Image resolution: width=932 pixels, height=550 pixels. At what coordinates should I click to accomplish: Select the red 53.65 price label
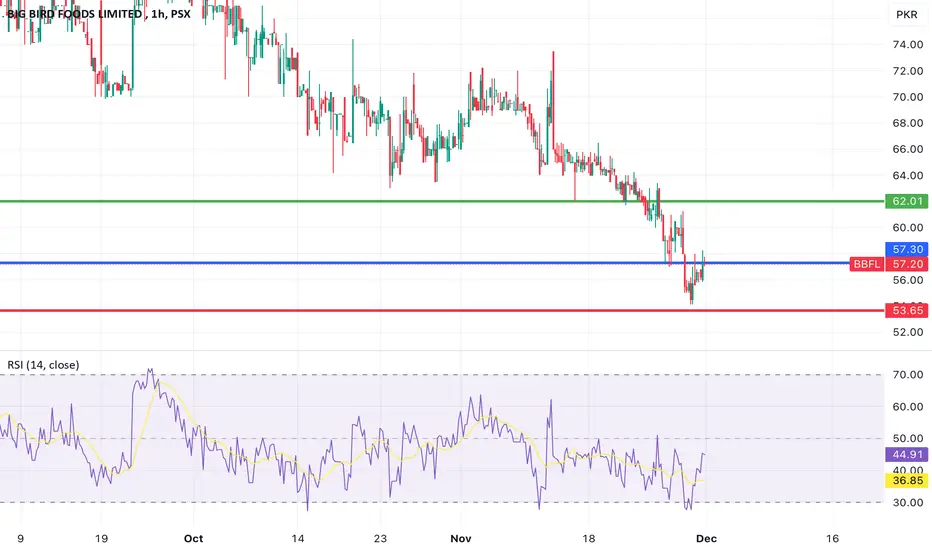906,310
